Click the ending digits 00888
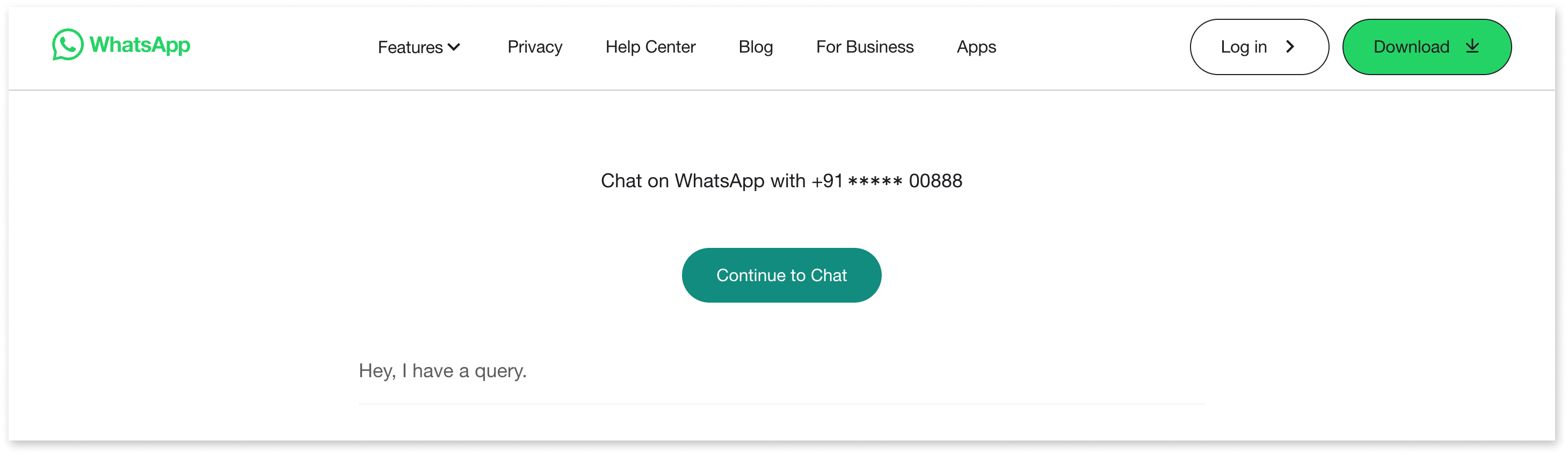Screen dimensions: 1568x455 [x=935, y=181]
